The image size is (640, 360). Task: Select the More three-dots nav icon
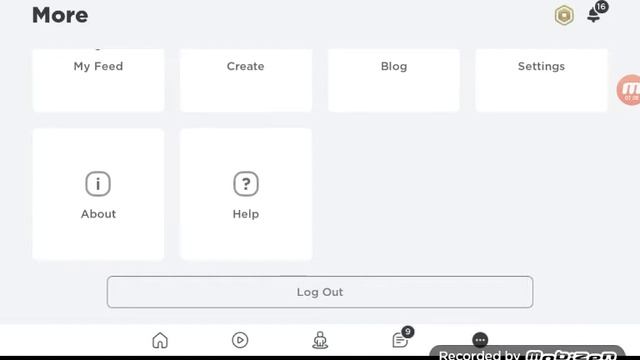(x=480, y=340)
